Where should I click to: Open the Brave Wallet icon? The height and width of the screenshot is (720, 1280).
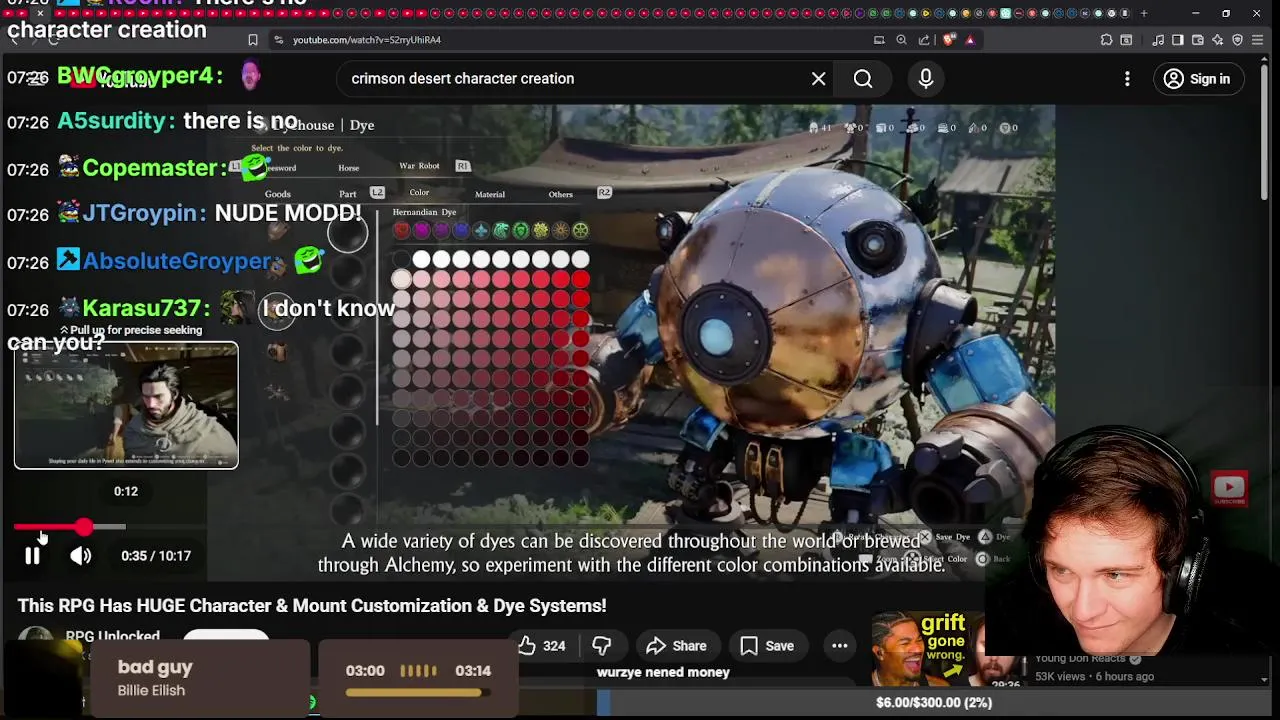pos(1198,40)
